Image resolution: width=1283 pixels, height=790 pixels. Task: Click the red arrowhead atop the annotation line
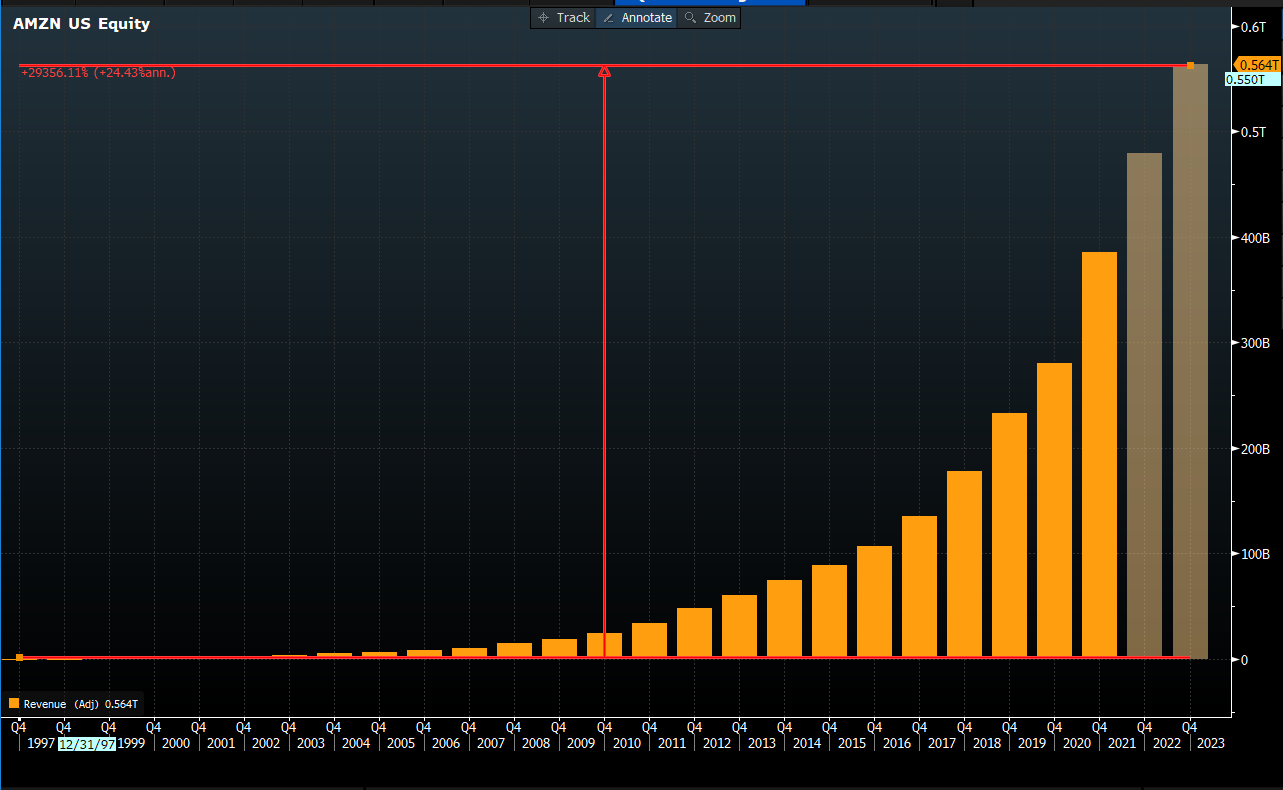click(604, 71)
